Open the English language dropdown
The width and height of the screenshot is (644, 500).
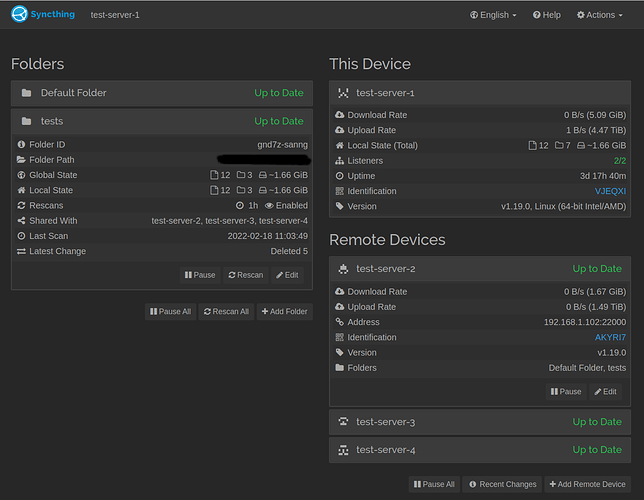(x=493, y=15)
